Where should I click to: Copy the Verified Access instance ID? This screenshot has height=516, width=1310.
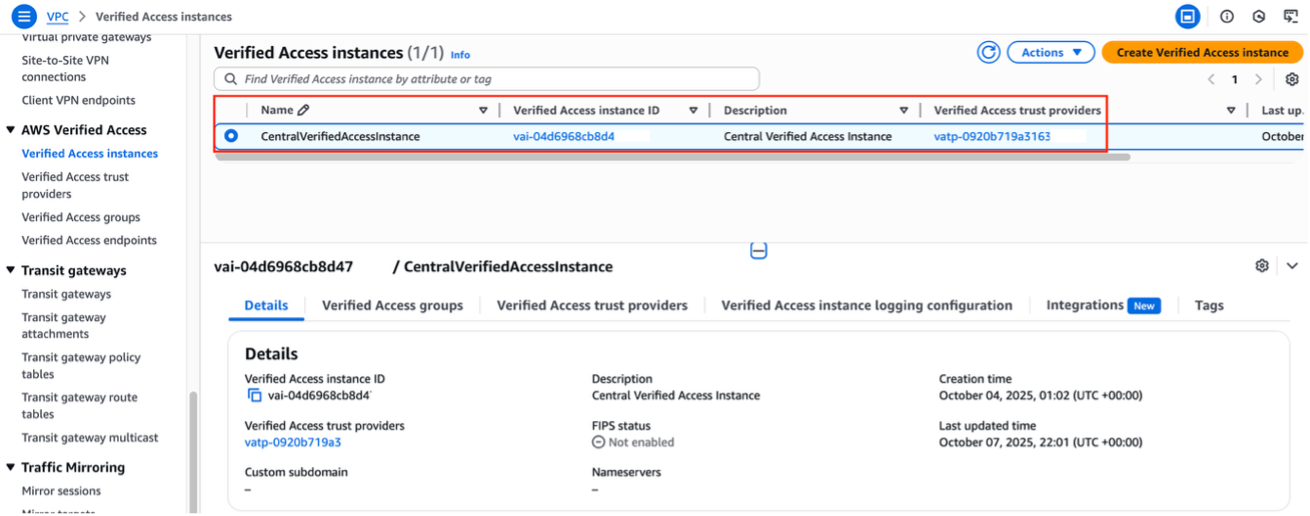tap(254, 395)
